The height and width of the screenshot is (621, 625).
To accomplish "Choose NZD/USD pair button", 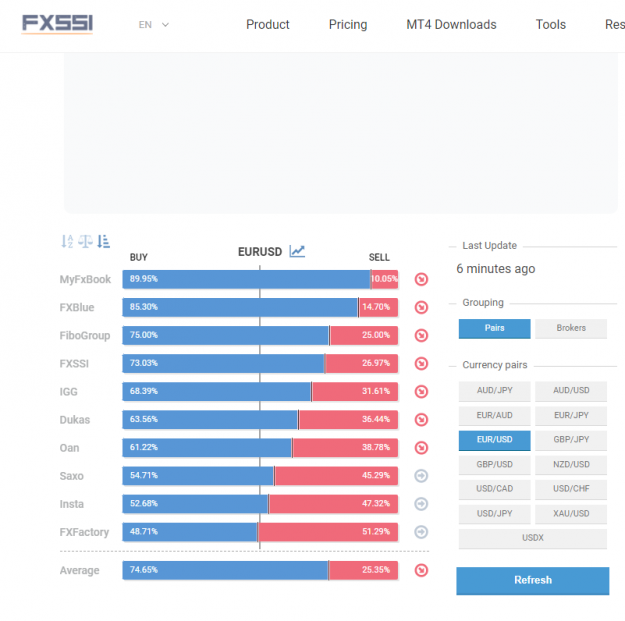I will pyautogui.click(x=571, y=465).
